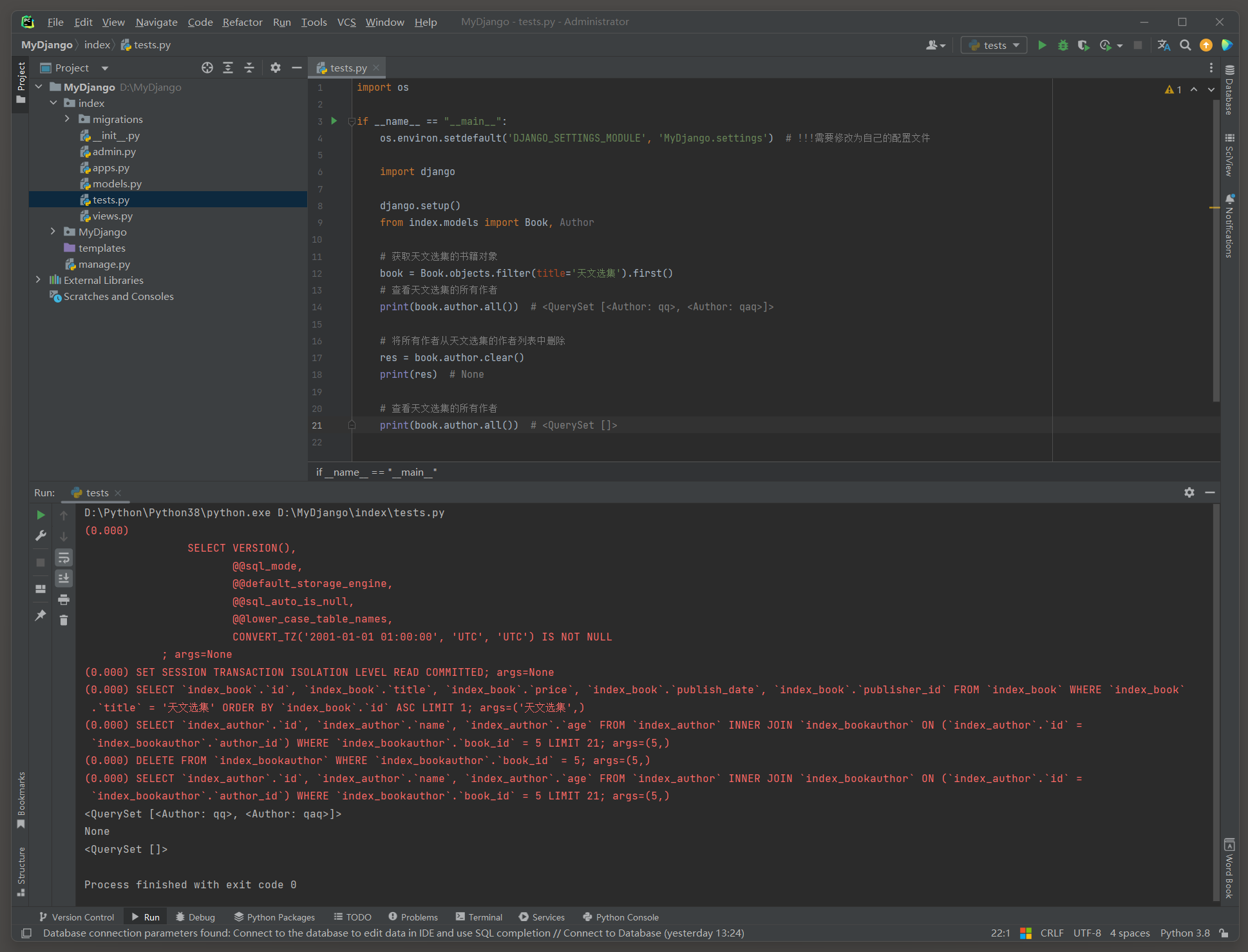Open the Translate icon in toolbar
Viewport: 1248px width, 952px height.
coord(1164,45)
